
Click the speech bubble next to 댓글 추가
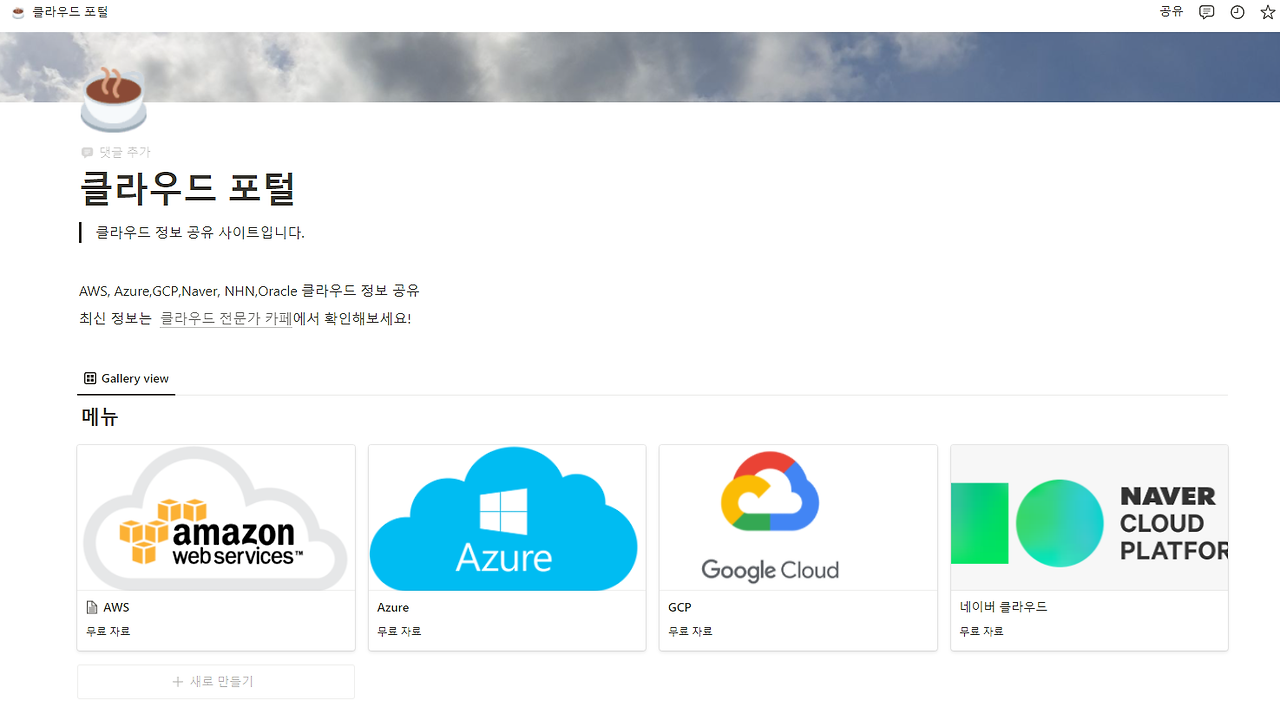pos(87,152)
